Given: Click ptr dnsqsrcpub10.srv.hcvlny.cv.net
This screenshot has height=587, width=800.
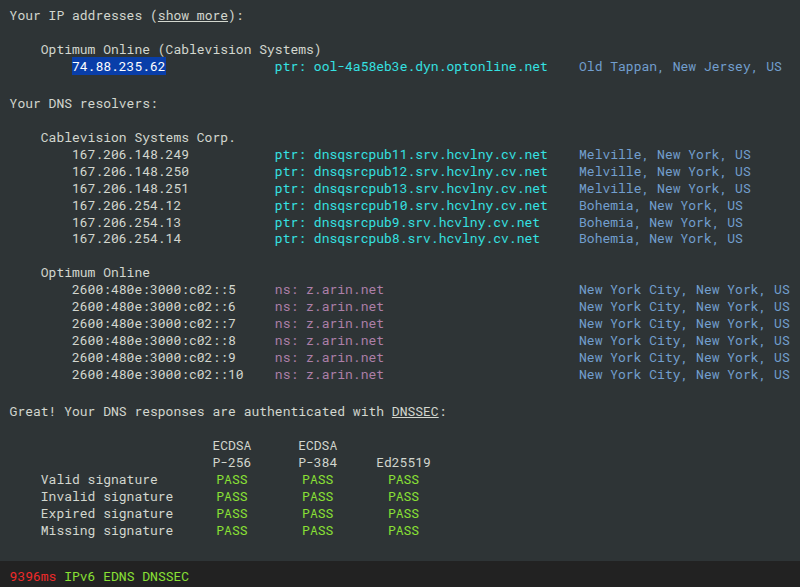Looking at the screenshot, I should pos(411,206).
